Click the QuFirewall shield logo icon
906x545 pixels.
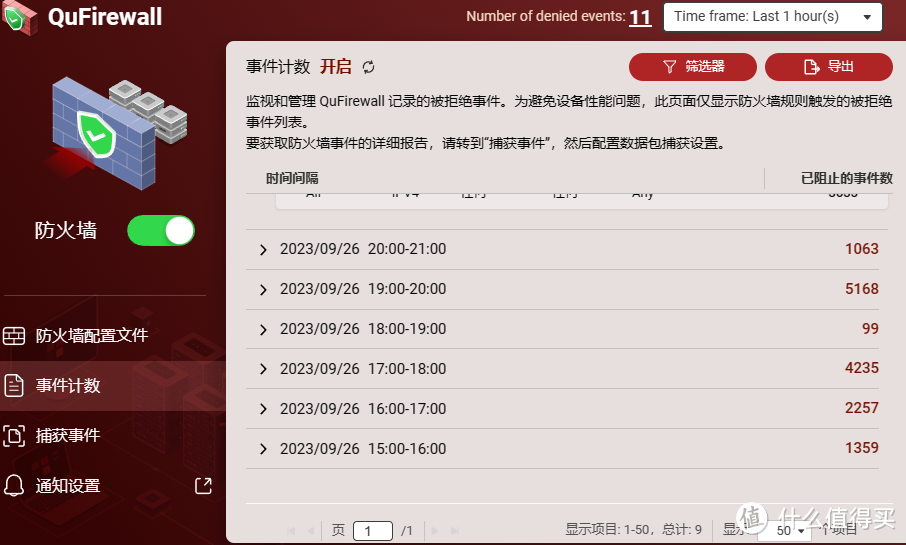pyautogui.click(x=19, y=17)
